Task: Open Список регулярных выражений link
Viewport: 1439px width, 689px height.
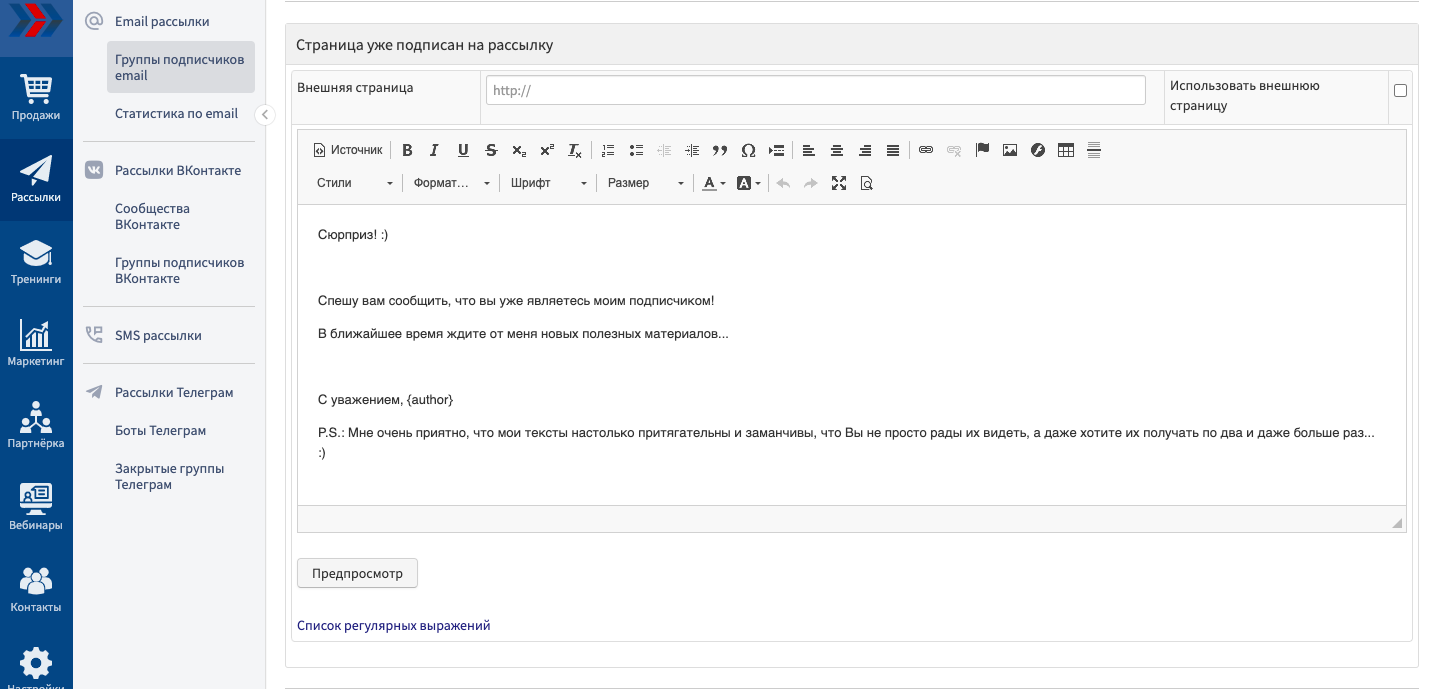Action: coord(393,626)
